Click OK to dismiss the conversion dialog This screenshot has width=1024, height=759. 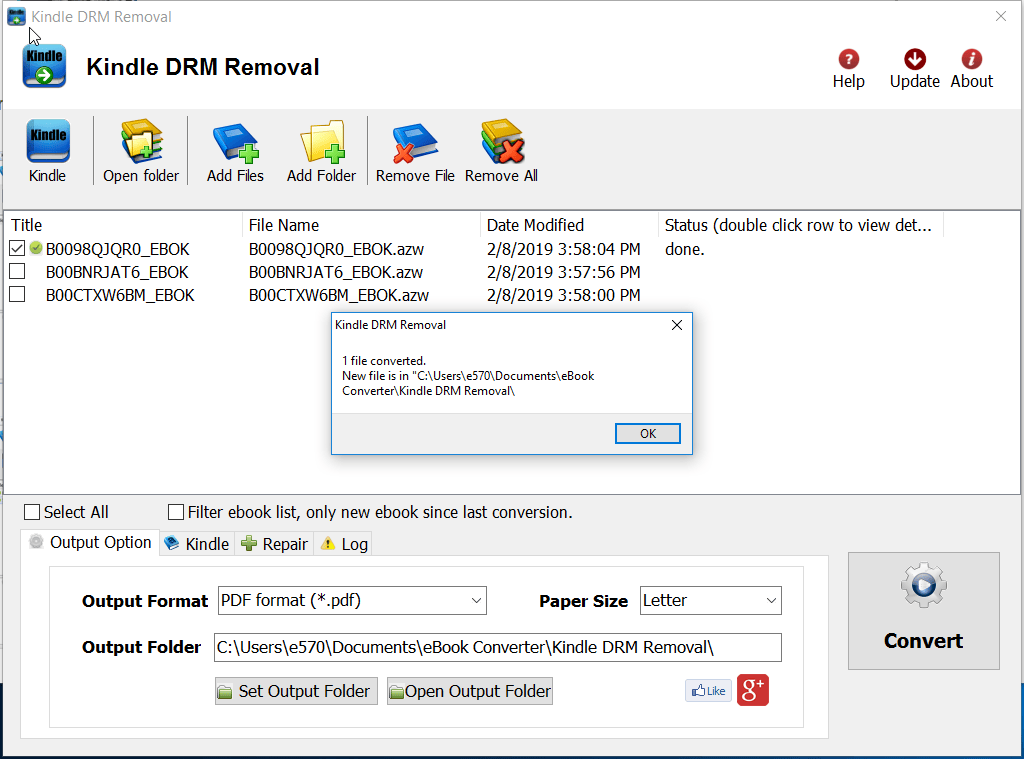click(x=647, y=433)
